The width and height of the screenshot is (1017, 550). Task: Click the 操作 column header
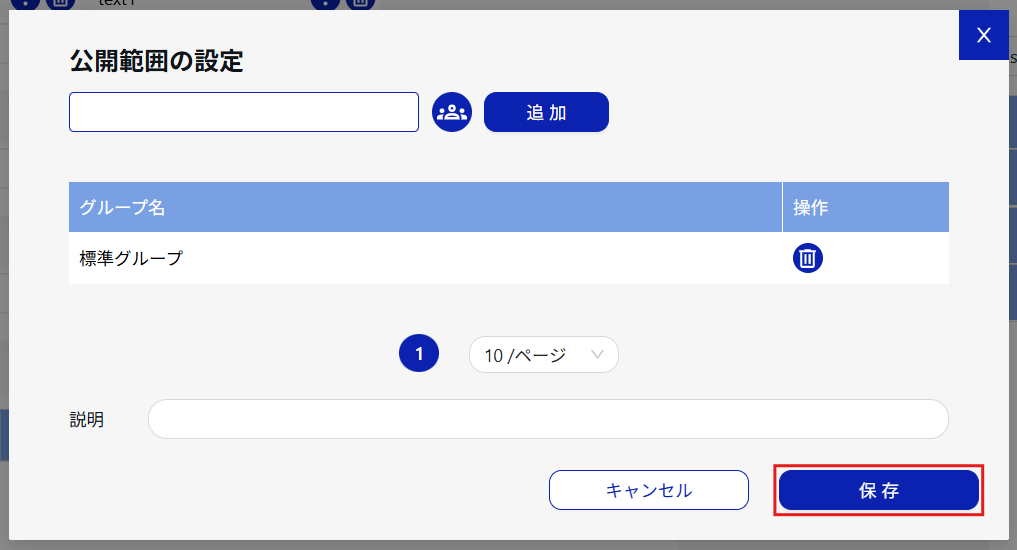pos(811,208)
